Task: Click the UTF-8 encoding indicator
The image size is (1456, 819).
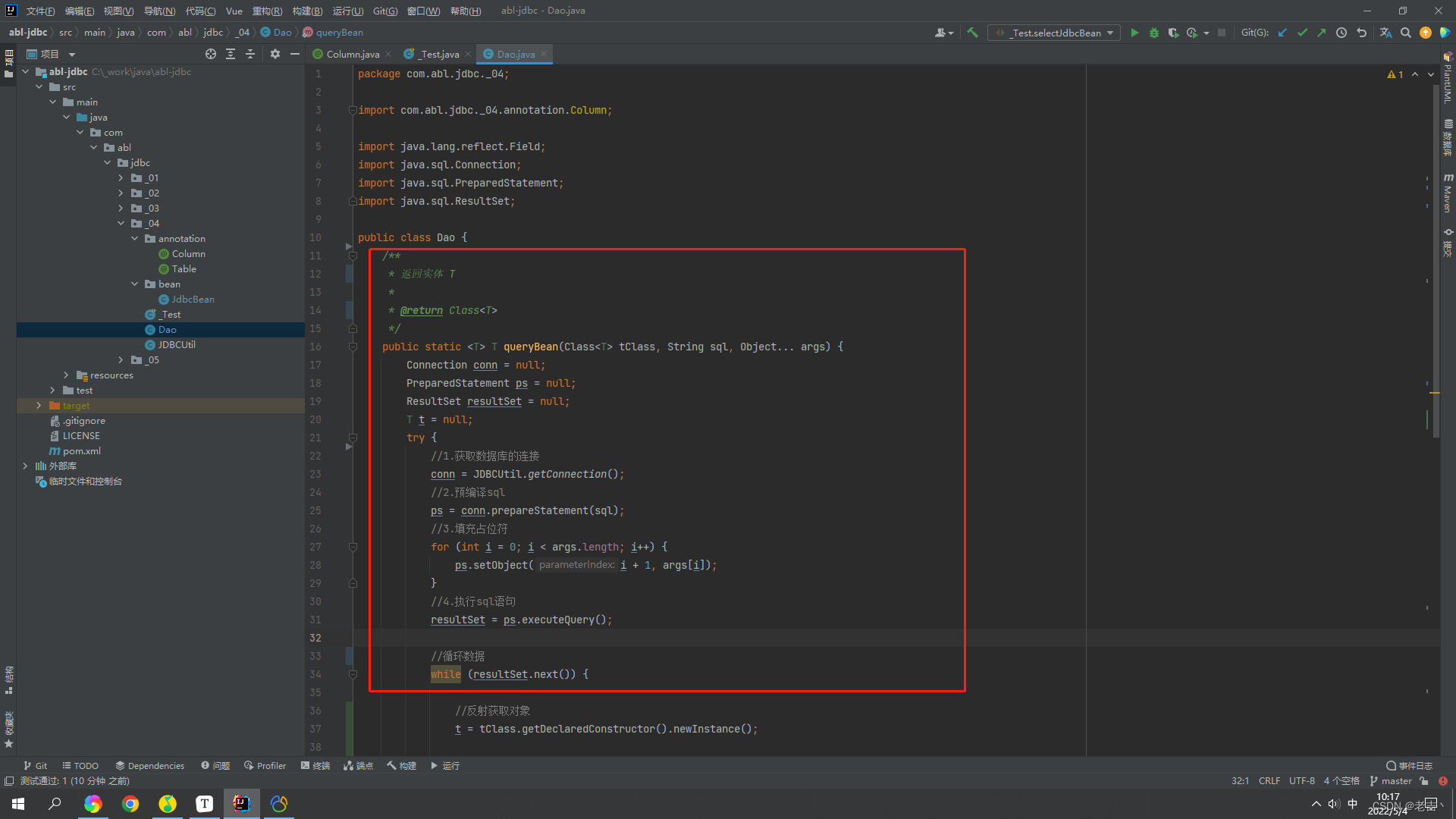Action: click(x=1302, y=781)
